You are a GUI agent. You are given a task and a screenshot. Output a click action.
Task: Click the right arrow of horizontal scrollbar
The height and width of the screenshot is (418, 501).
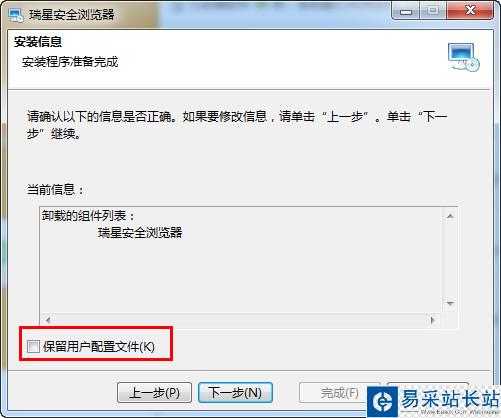tap(432, 320)
